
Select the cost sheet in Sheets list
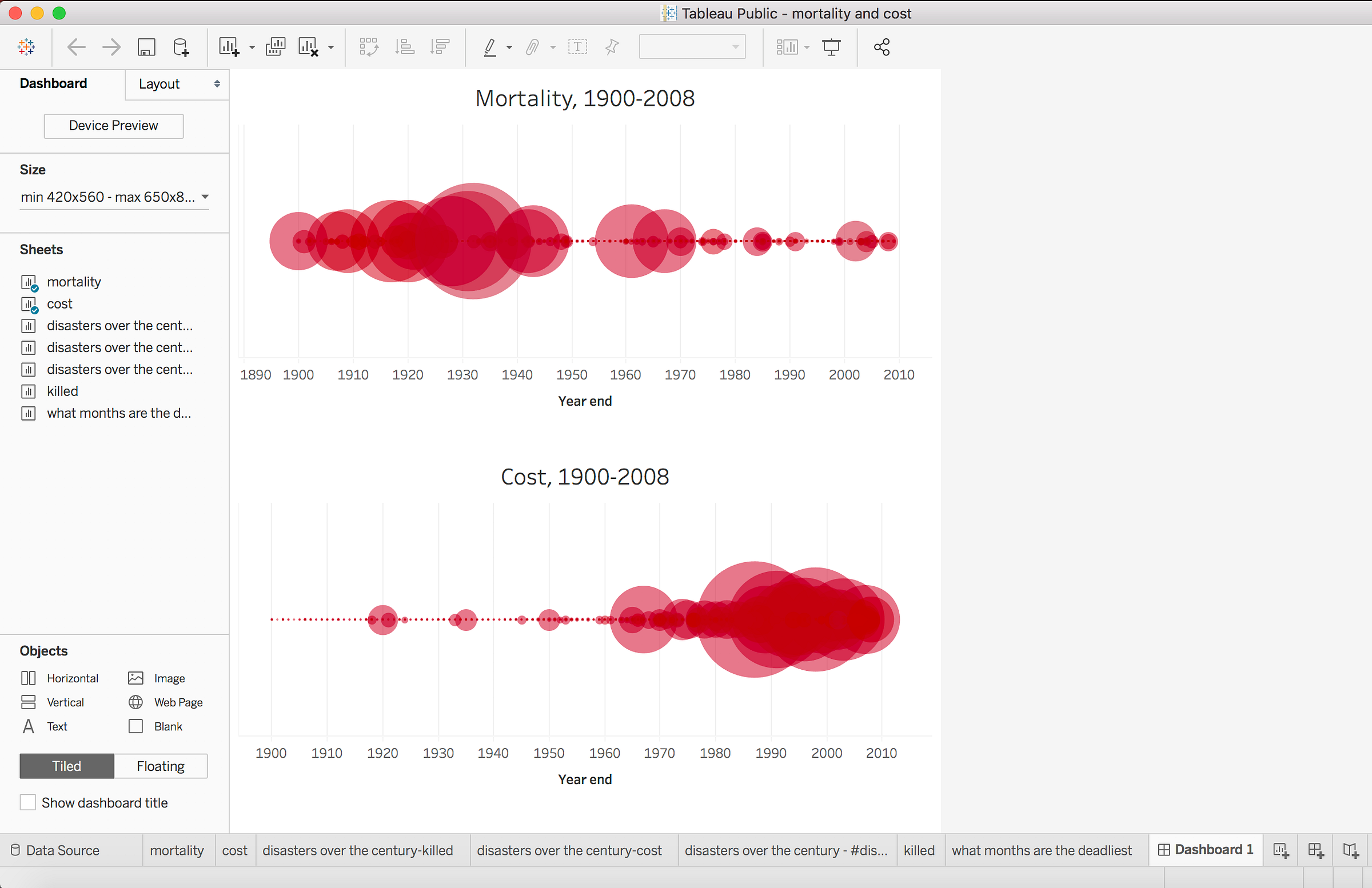point(59,303)
